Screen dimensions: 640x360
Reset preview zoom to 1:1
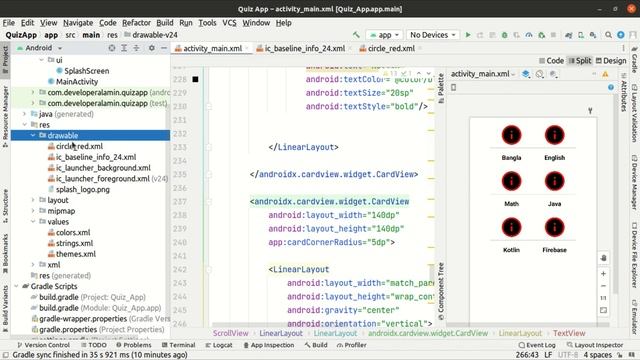click(x=603, y=298)
